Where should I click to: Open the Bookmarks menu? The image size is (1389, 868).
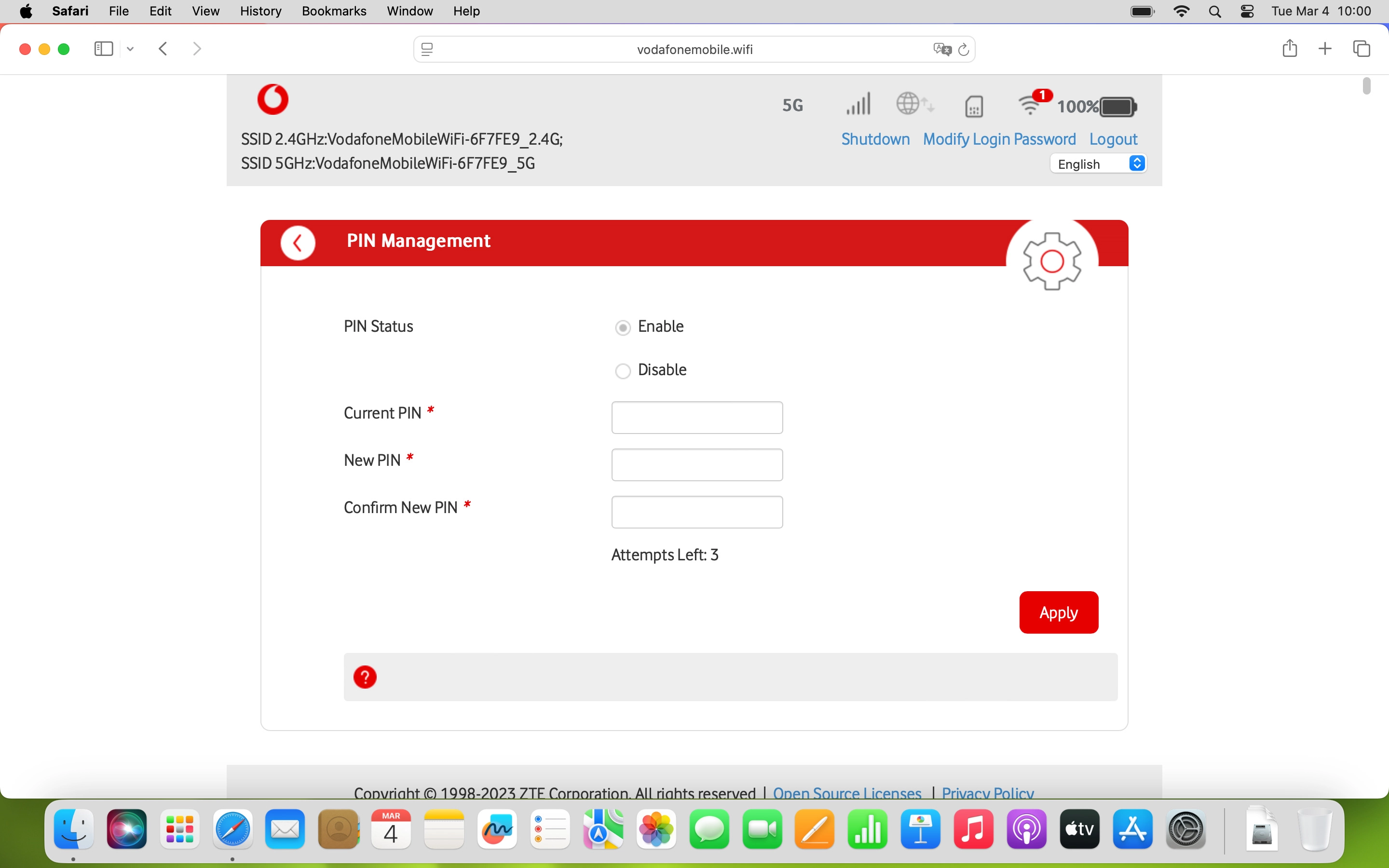pyautogui.click(x=333, y=11)
